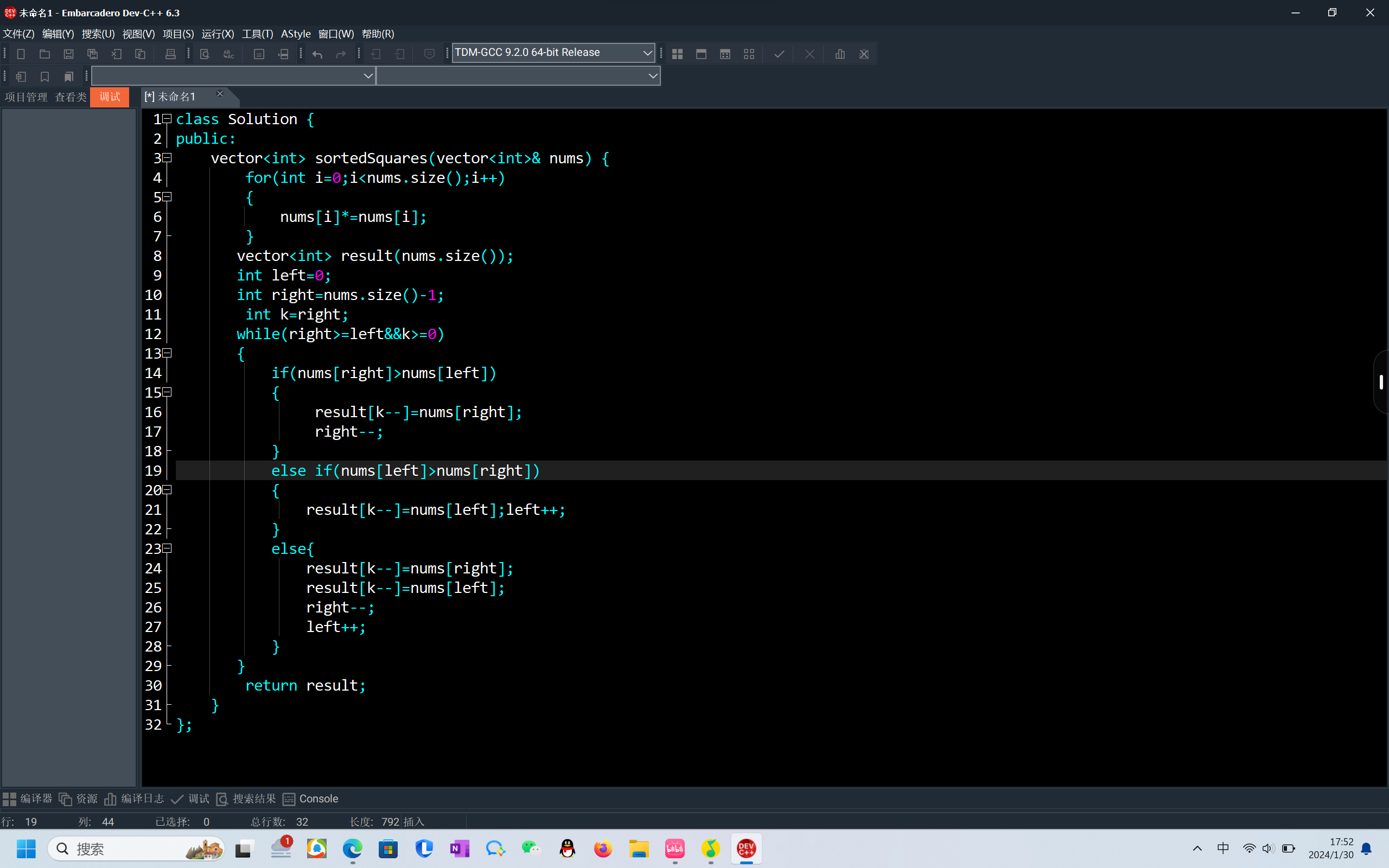
Task: Expand the second empty function dropdown
Action: (653, 76)
